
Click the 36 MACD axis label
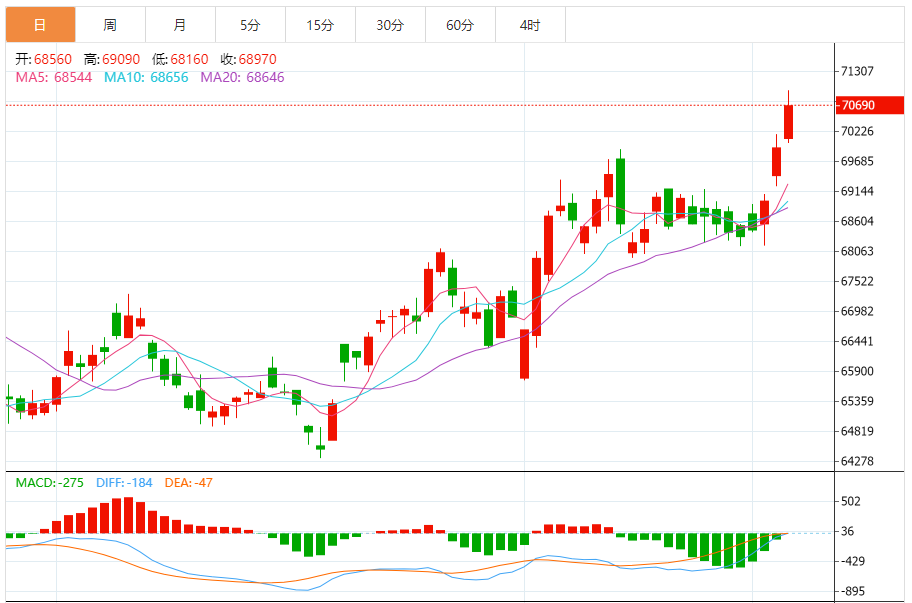pyautogui.click(x=847, y=531)
